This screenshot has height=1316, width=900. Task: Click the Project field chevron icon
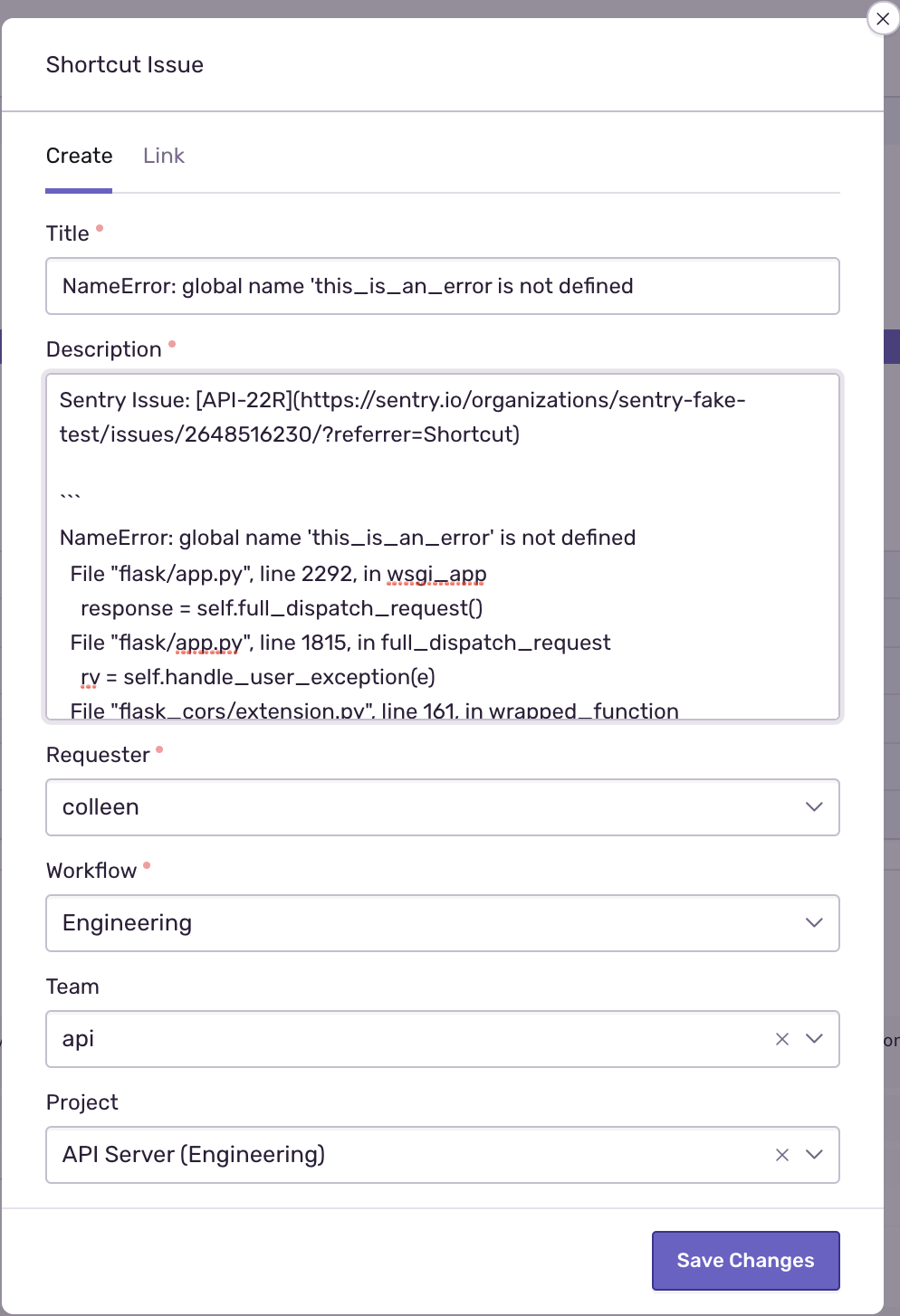point(813,1155)
